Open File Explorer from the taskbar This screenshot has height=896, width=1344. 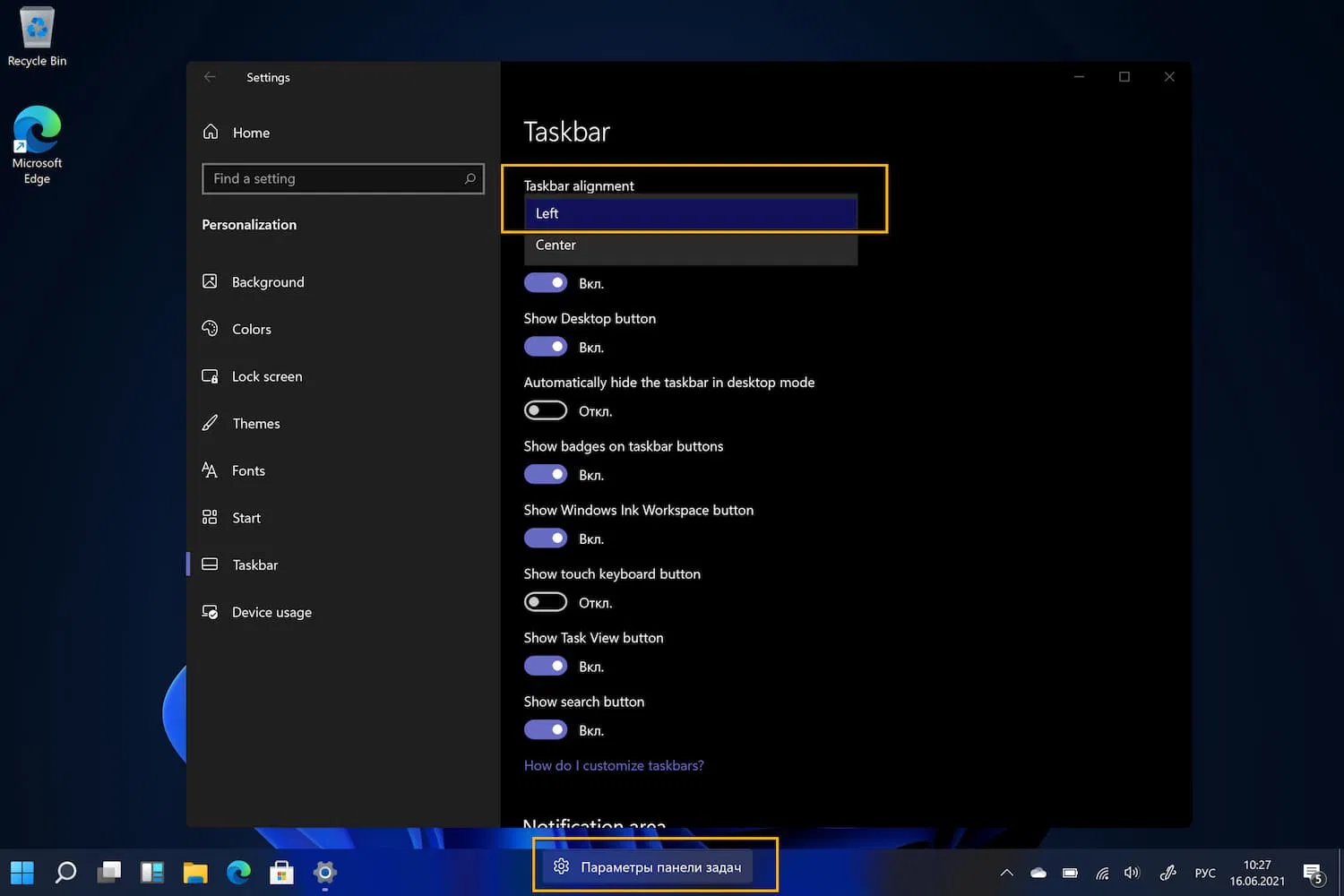pyautogui.click(x=195, y=872)
